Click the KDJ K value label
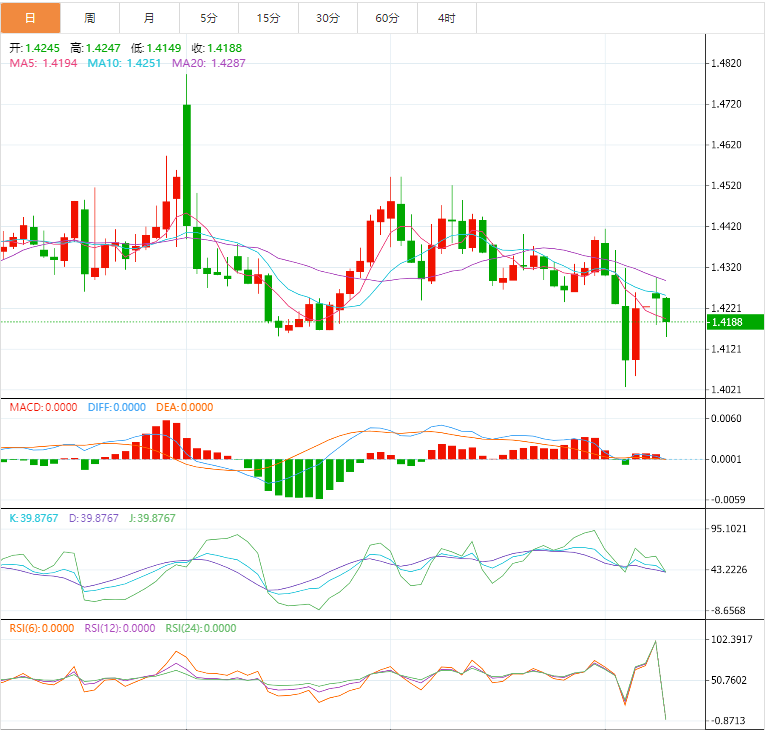The height and width of the screenshot is (730, 766). [35, 518]
